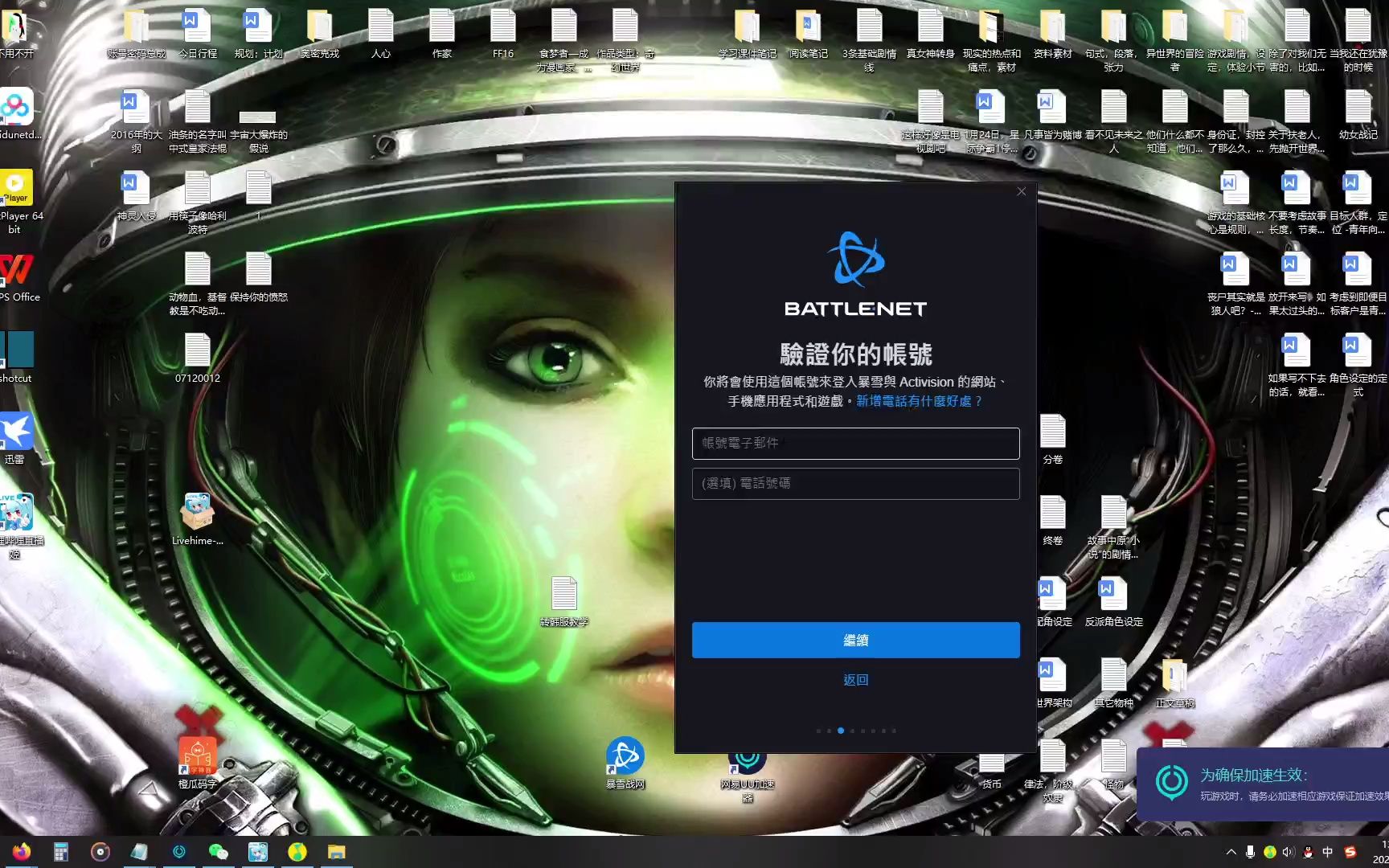Open File Explorer from the taskbar
The height and width of the screenshot is (868, 1389).
click(x=336, y=852)
